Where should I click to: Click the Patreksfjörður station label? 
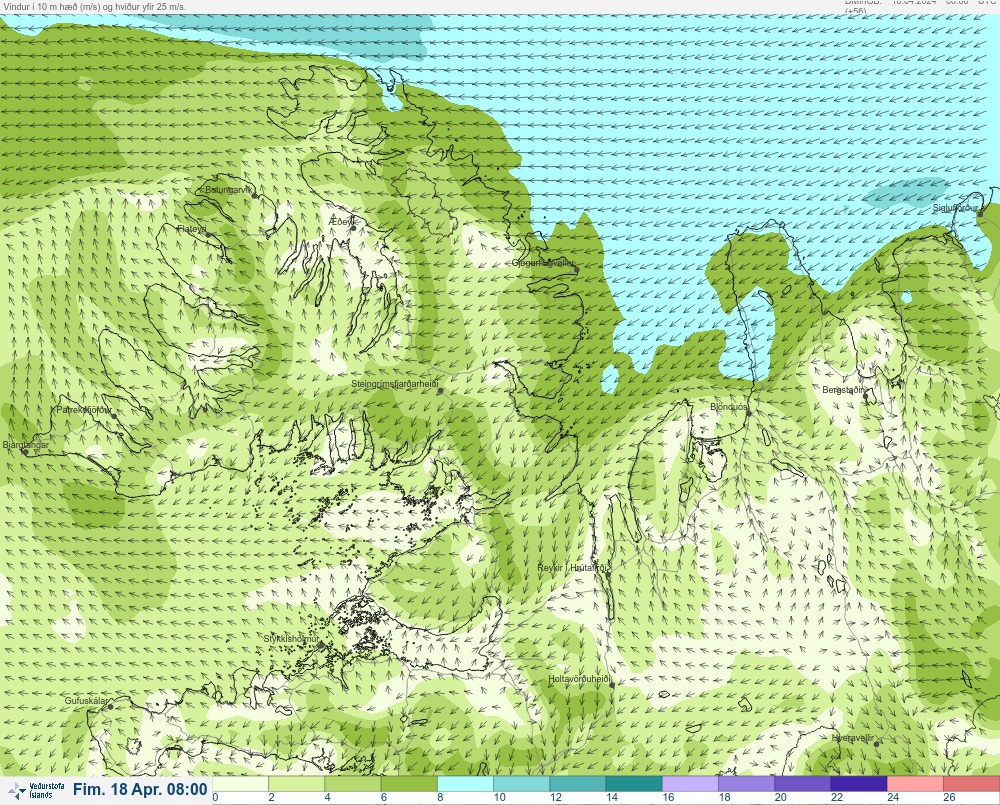(x=84, y=410)
